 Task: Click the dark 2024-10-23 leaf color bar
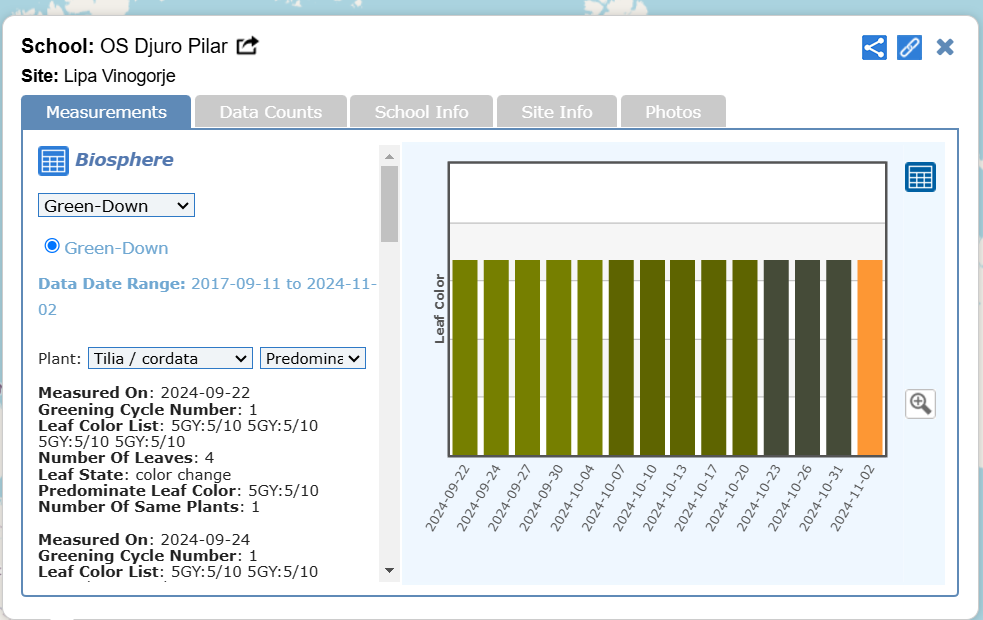776,357
